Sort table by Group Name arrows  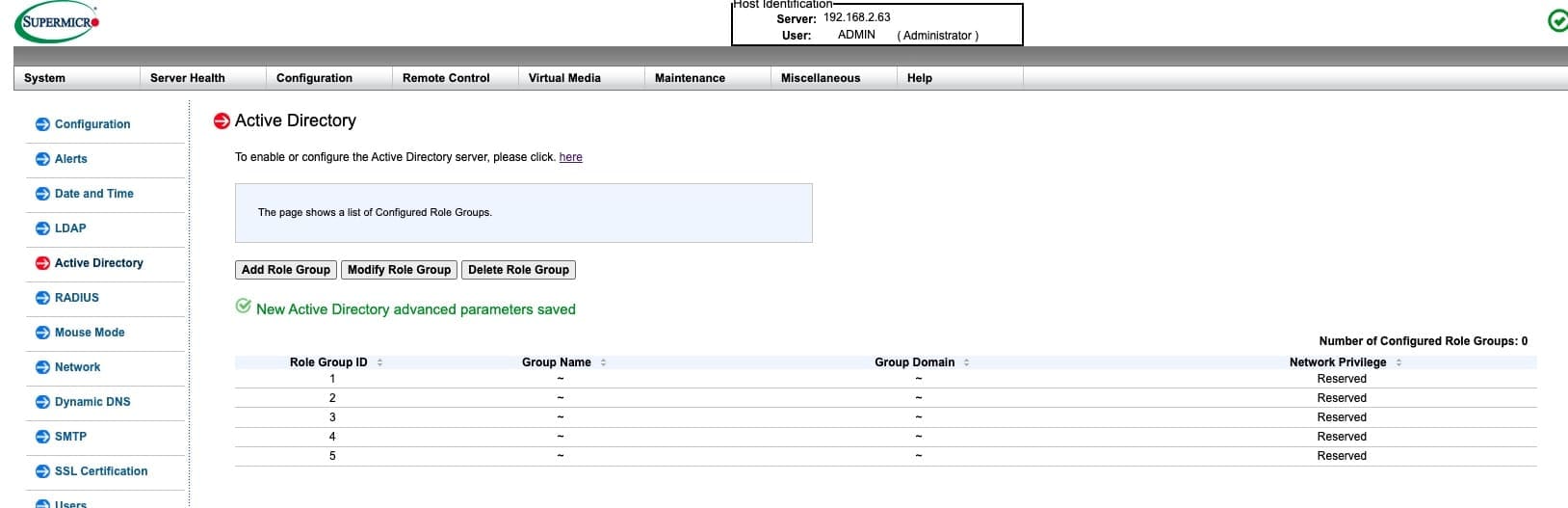[603, 362]
